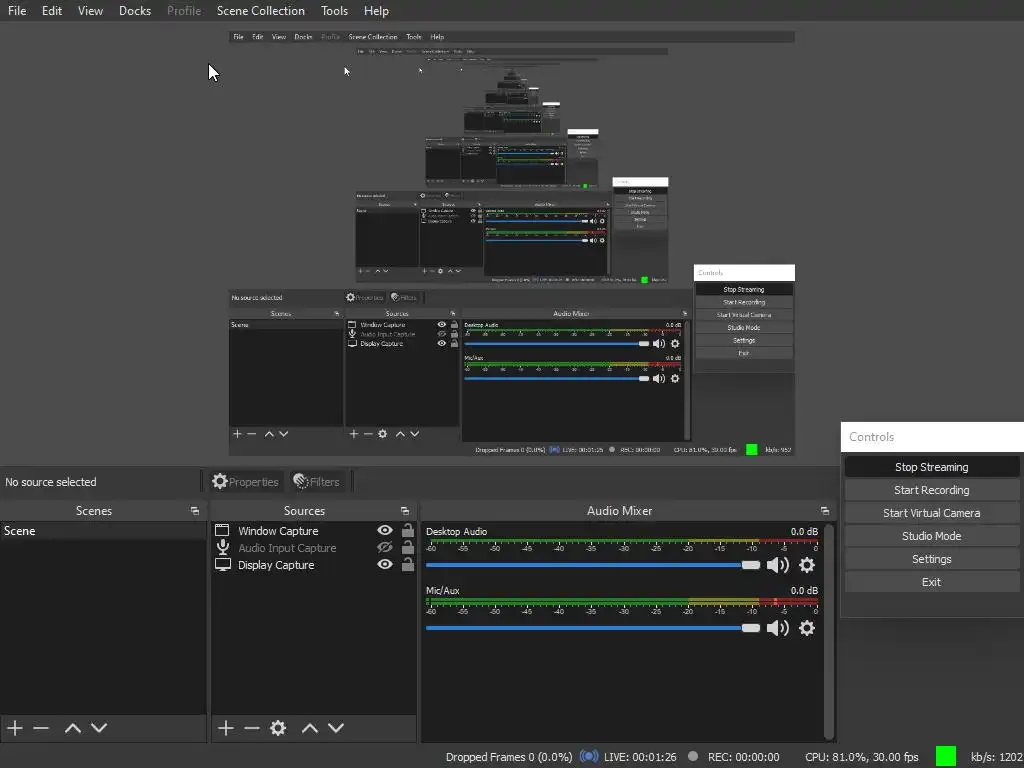Viewport: 1024px width, 768px height.
Task: Open Mic/Aux settings gear
Action: (x=807, y=628)
